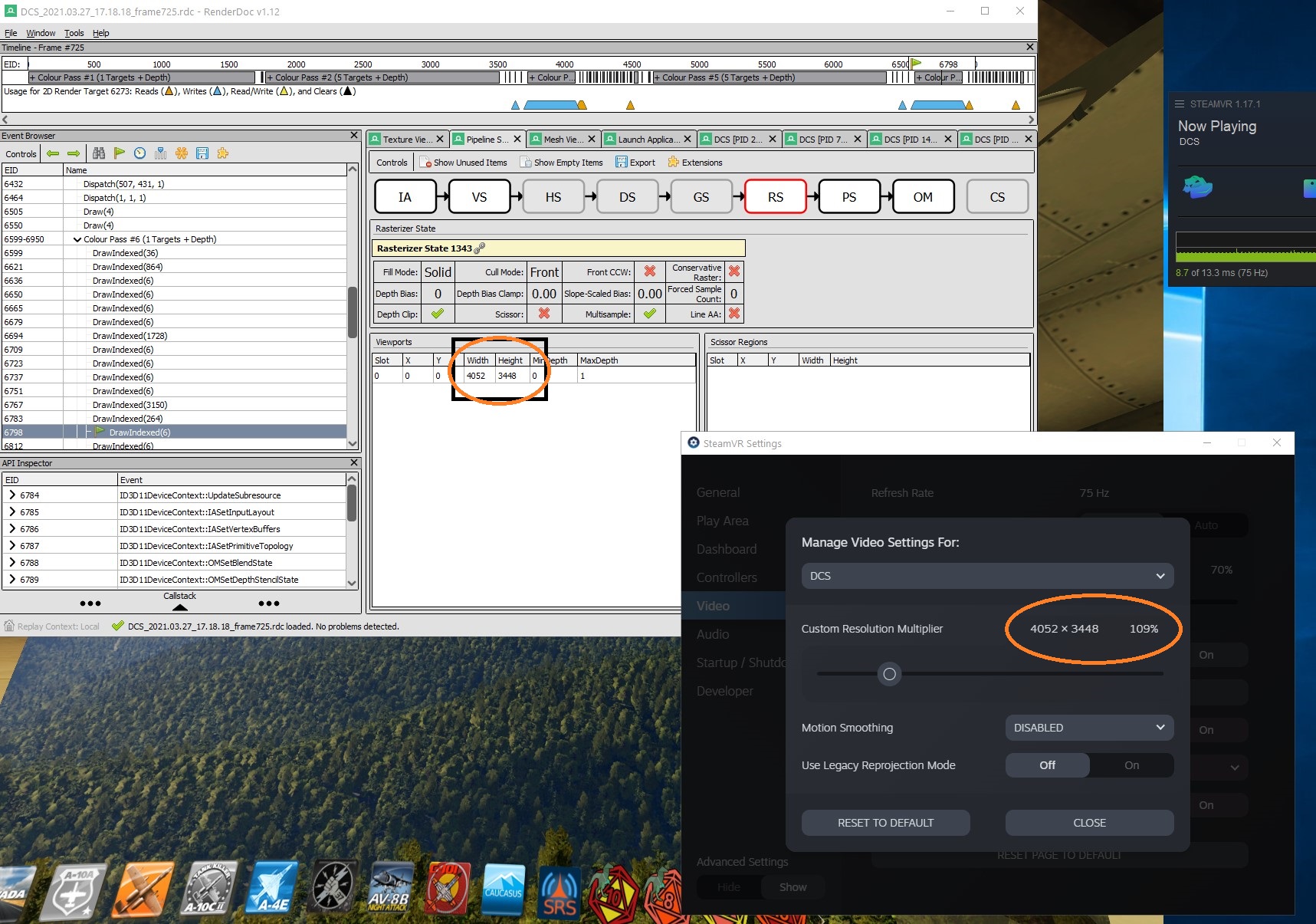Set Legacy Reprojection Mode to On
Image resolution: width=1316 pixels, height=924 pixels.
click(x=1131, y=765)
